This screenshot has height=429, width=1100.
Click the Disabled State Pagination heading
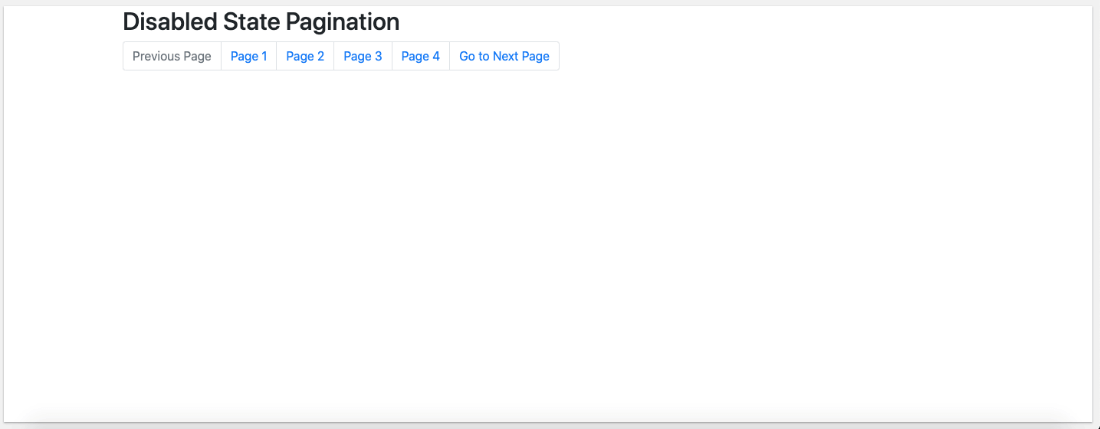point(261,22)
